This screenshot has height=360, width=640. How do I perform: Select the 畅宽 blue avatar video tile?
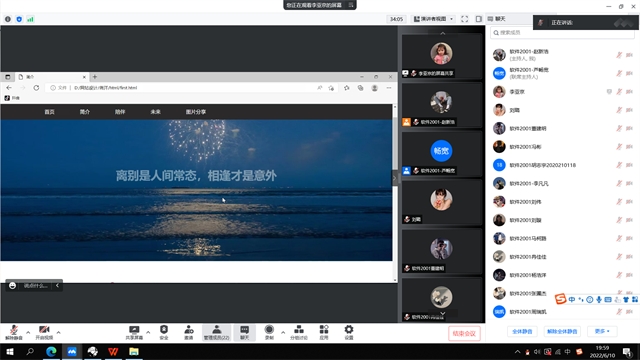(442, 154)
